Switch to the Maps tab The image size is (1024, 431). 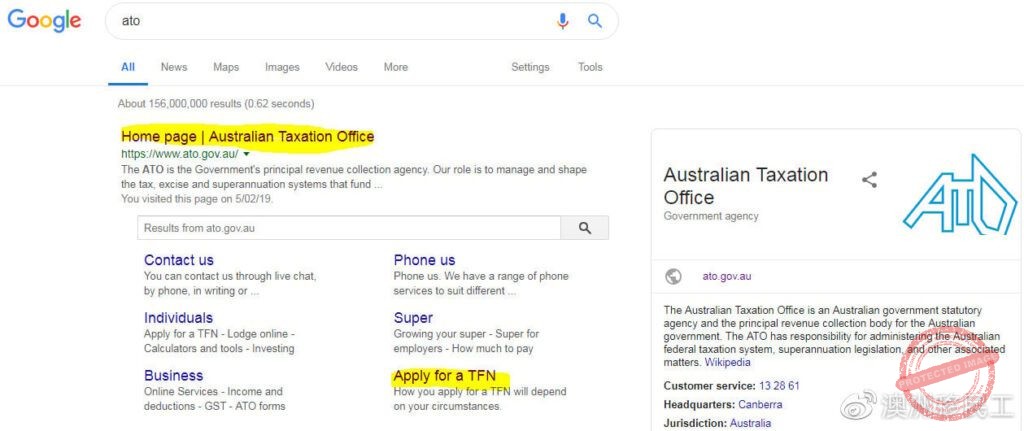pyautogui.click(x=226, y=67)
